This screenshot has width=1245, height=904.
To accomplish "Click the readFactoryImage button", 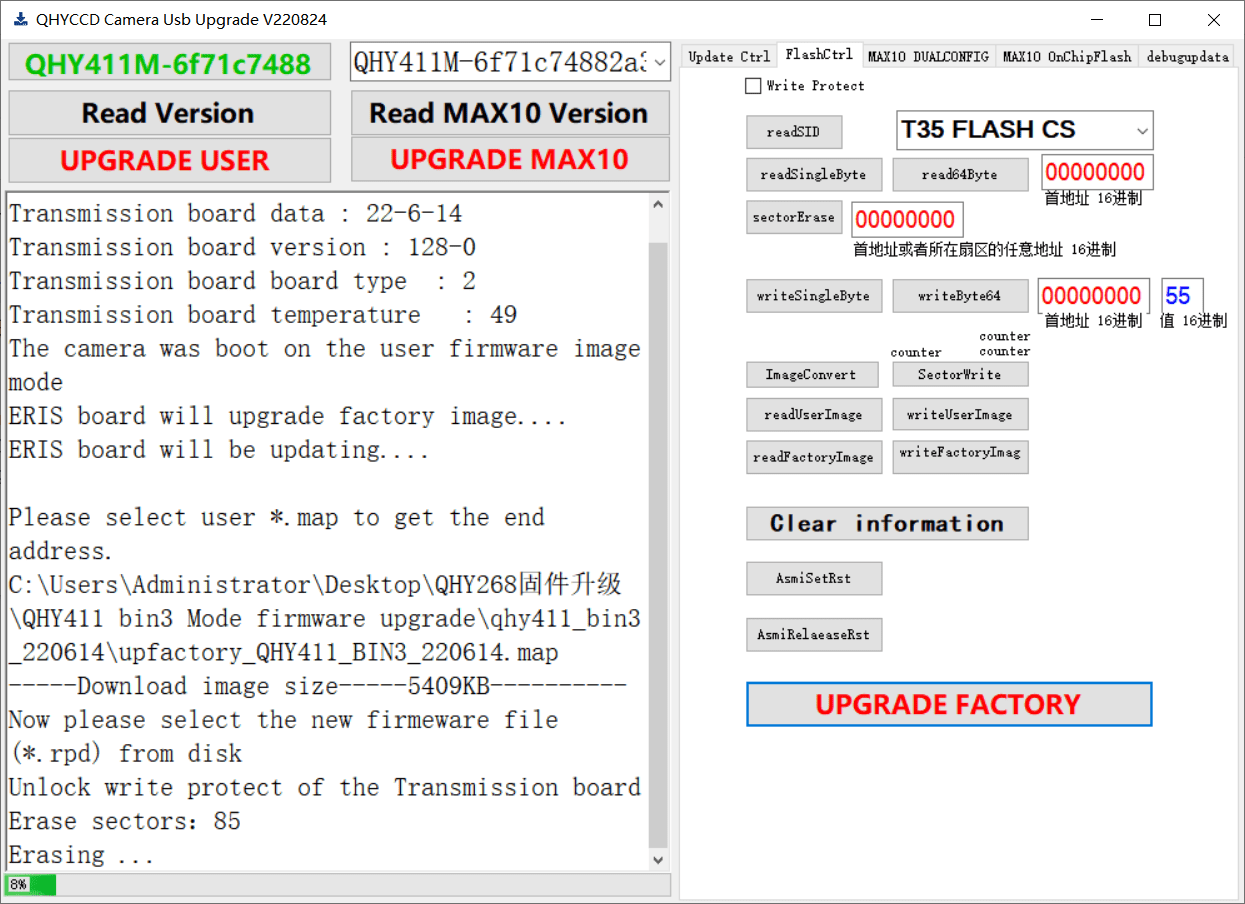I will 814,457.
